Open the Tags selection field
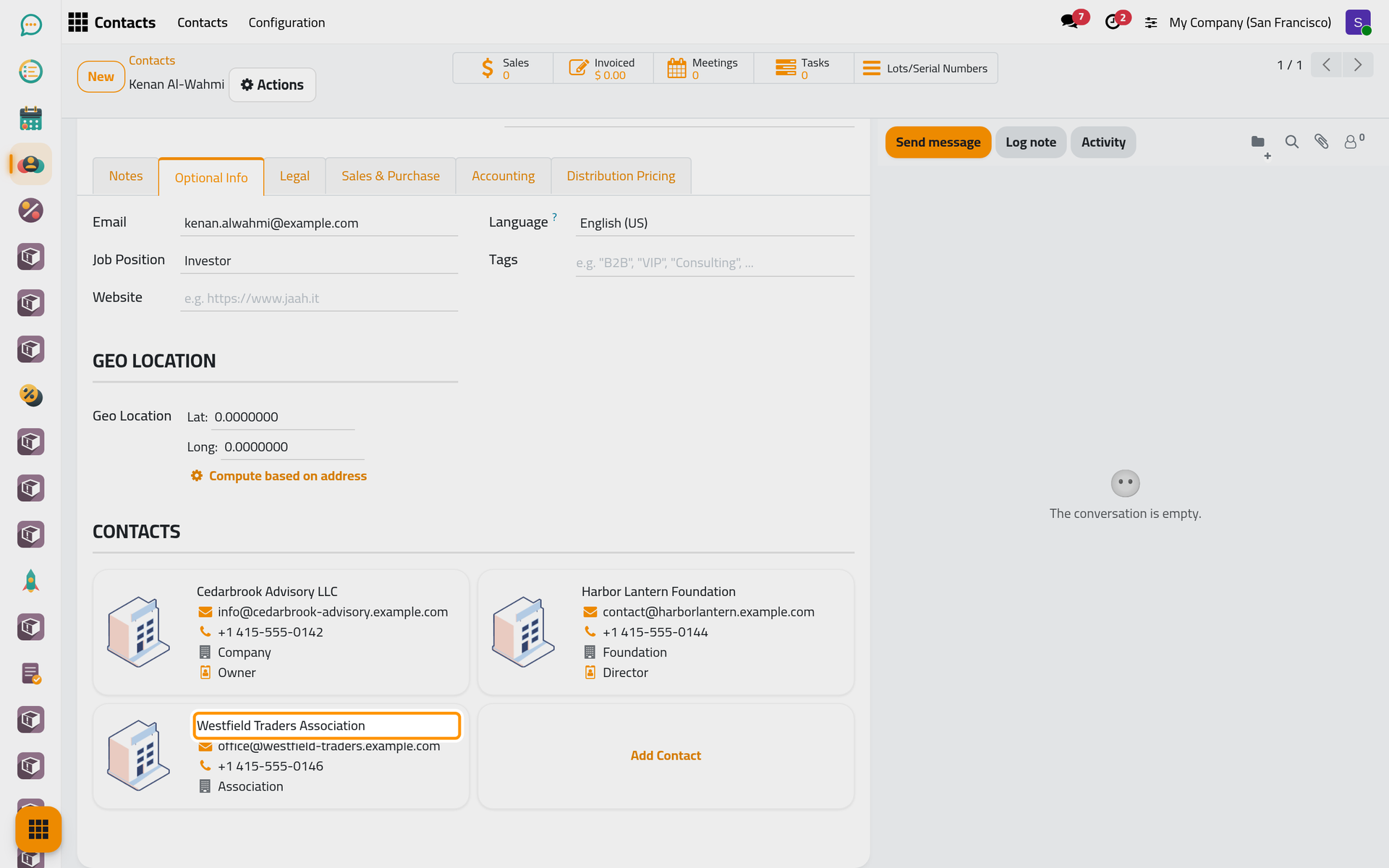The image size is (1389, 868). coord(715,263)
